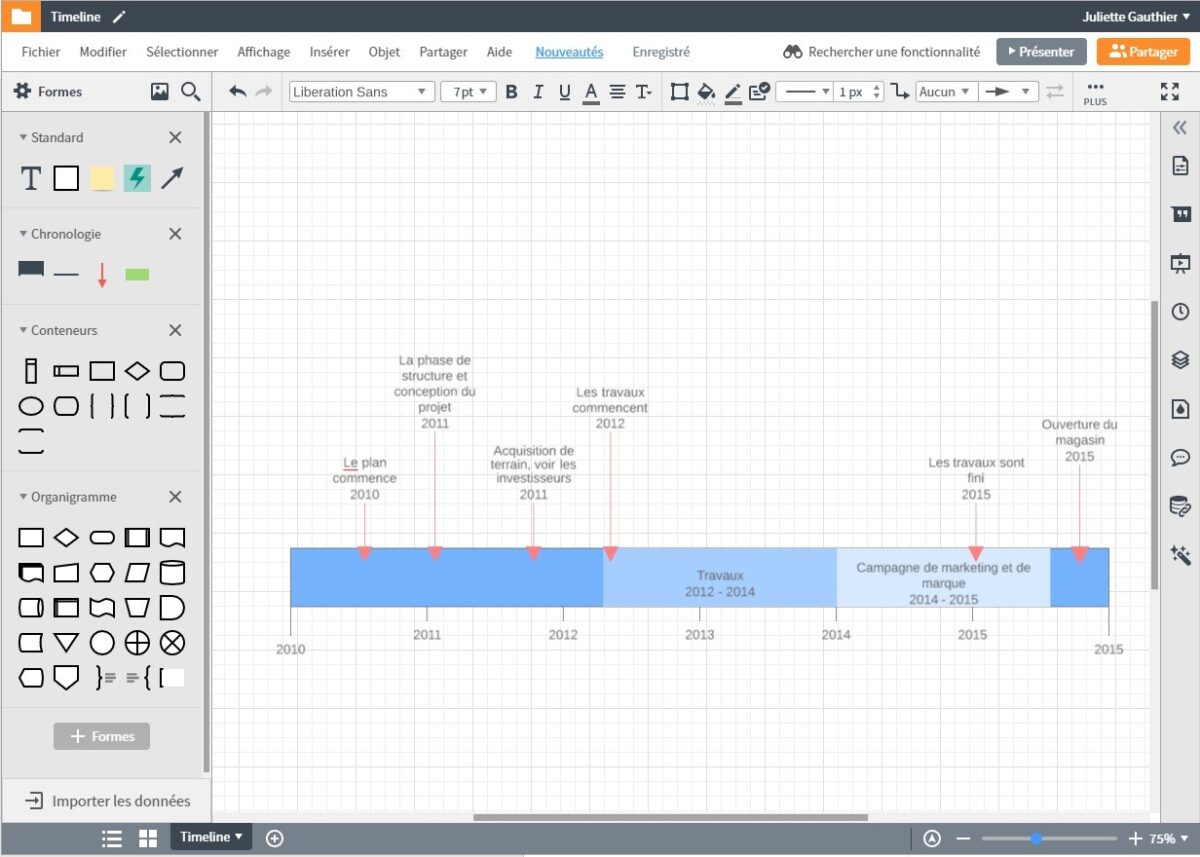This screenshot has height=857, width=1200.
Task: Click the orange folder documents icon
Action: tap(21, 16)
